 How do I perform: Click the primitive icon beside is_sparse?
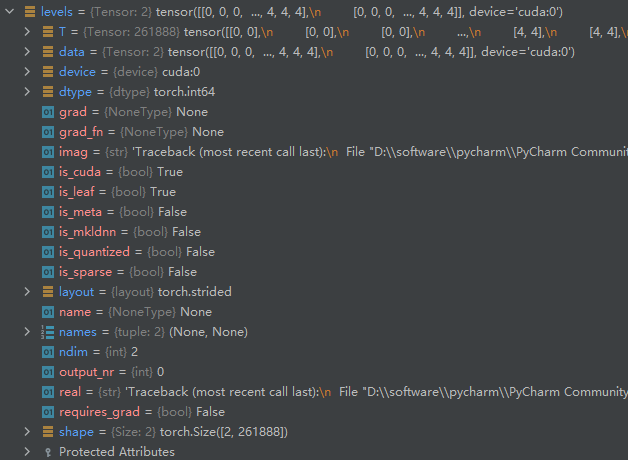[x=48, y=272]
